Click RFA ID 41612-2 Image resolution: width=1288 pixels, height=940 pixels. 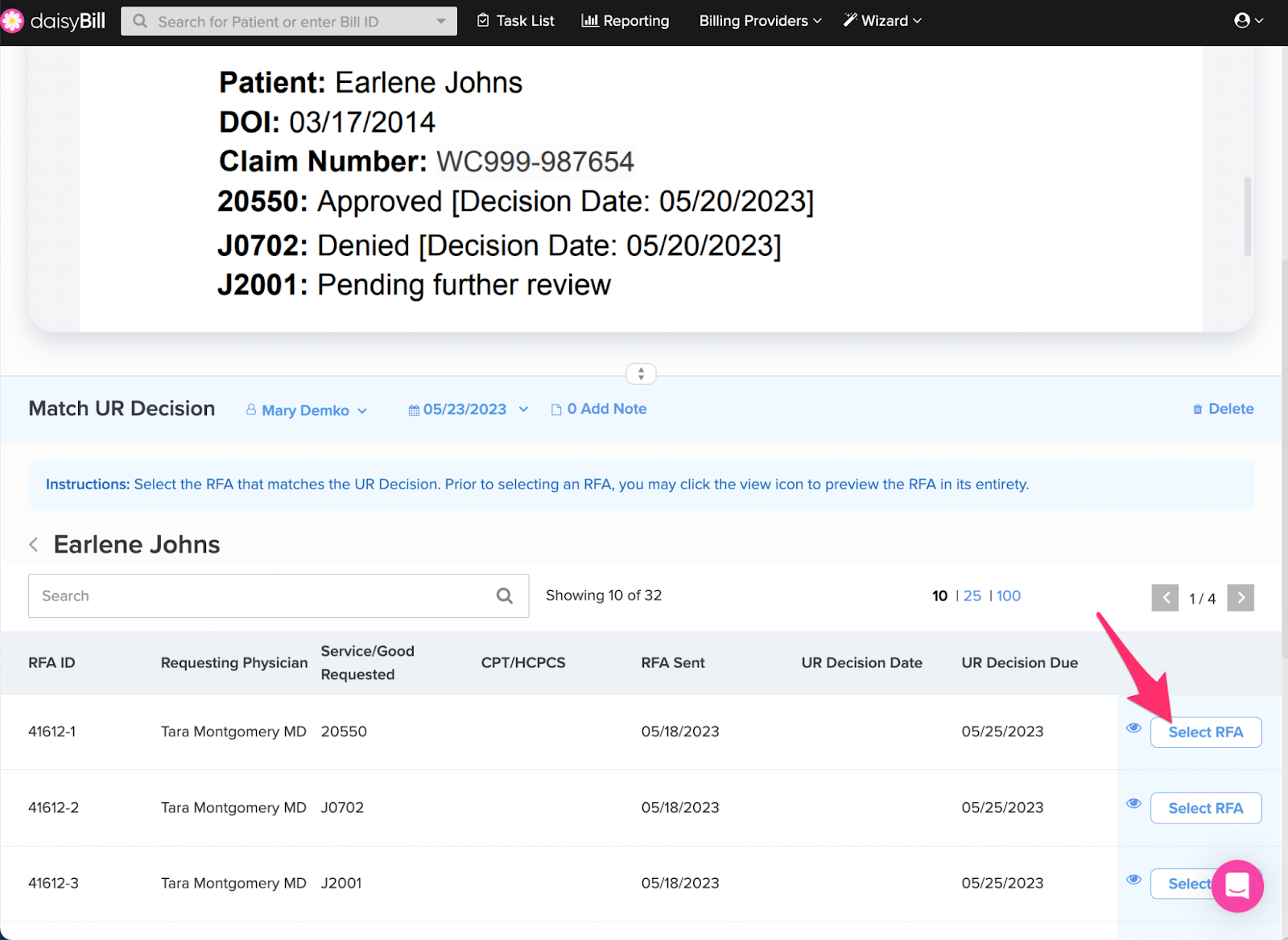tap(54, 807)
